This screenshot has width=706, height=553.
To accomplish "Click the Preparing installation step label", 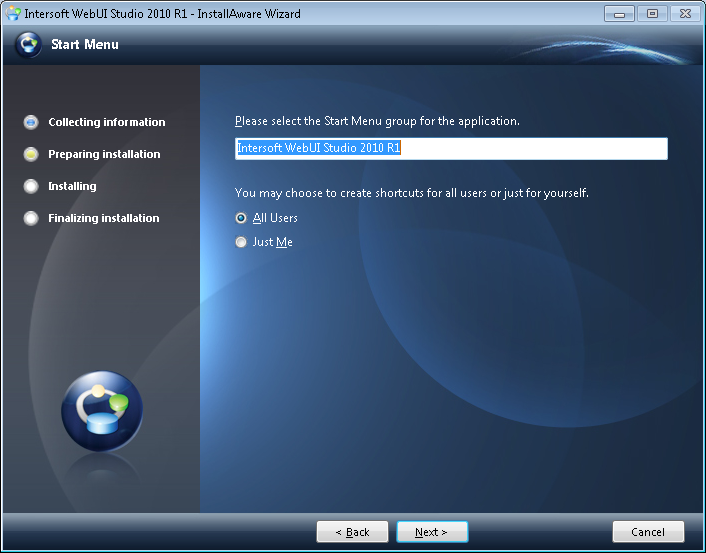I will (x=104, y=154).
